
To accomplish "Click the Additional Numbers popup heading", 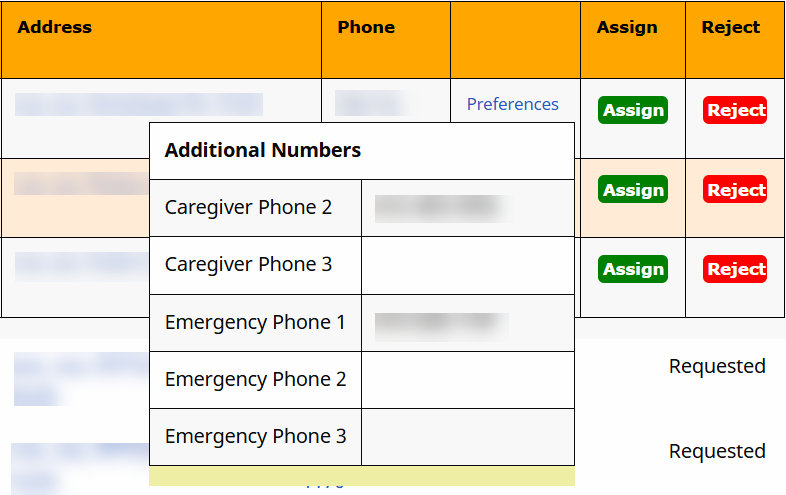I will 263,151.
